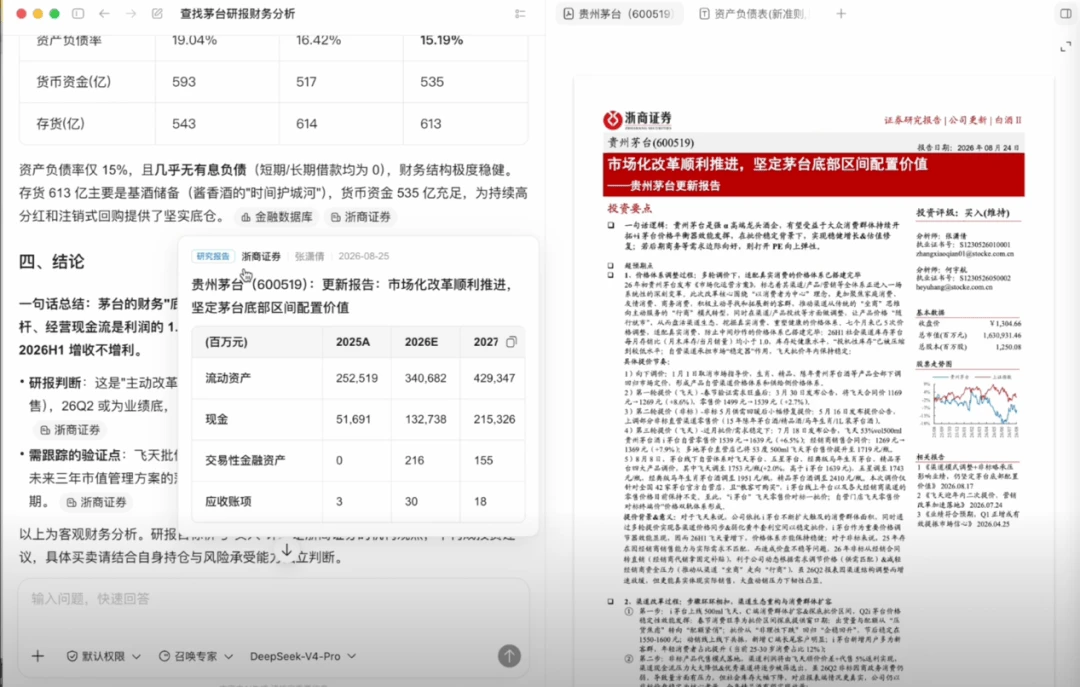Open the 浙商证券 citation under 研报判断
Screen dimensions: 1080x687
70,430
